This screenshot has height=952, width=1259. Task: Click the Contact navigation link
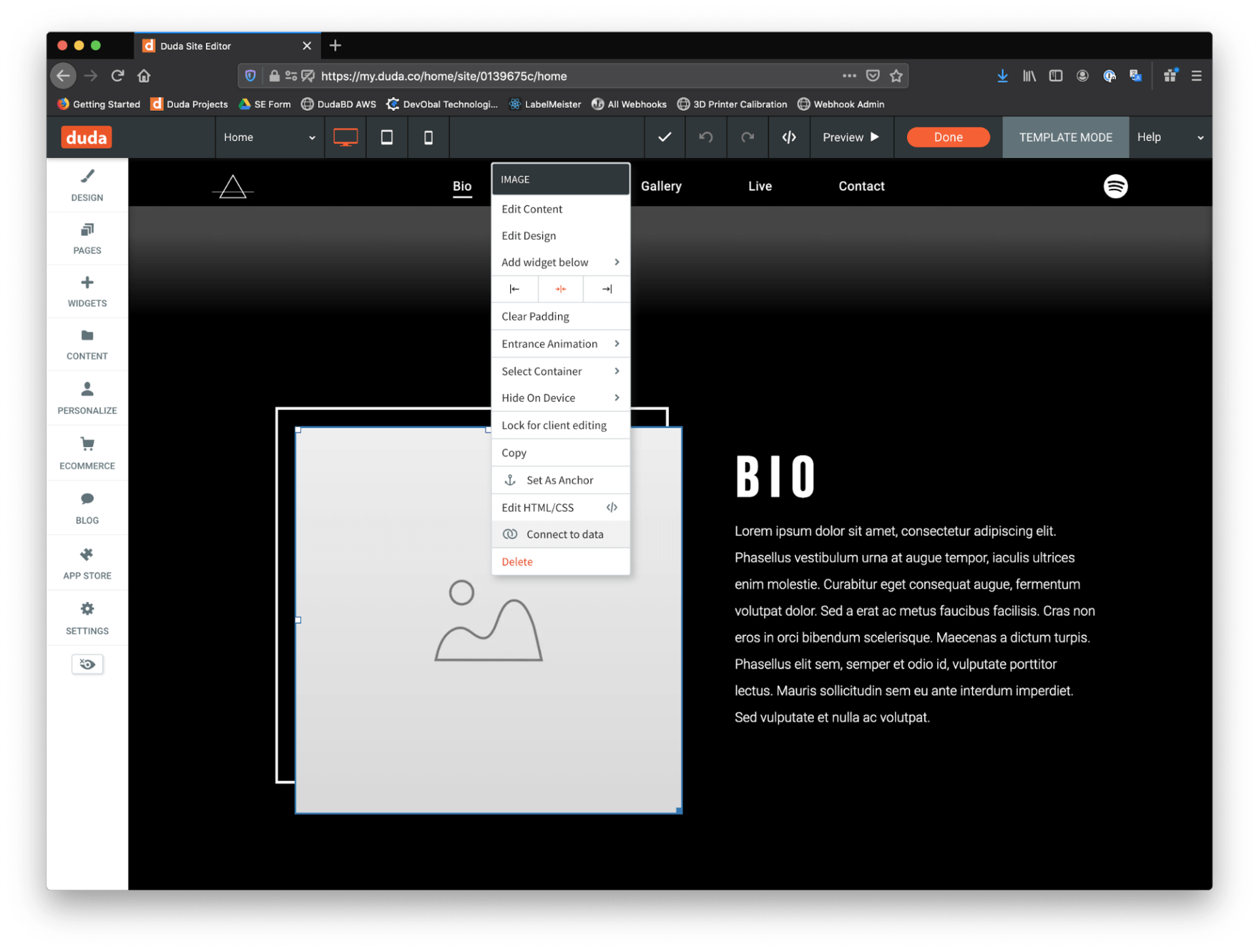pyautogui.click(x=861, y=186)
